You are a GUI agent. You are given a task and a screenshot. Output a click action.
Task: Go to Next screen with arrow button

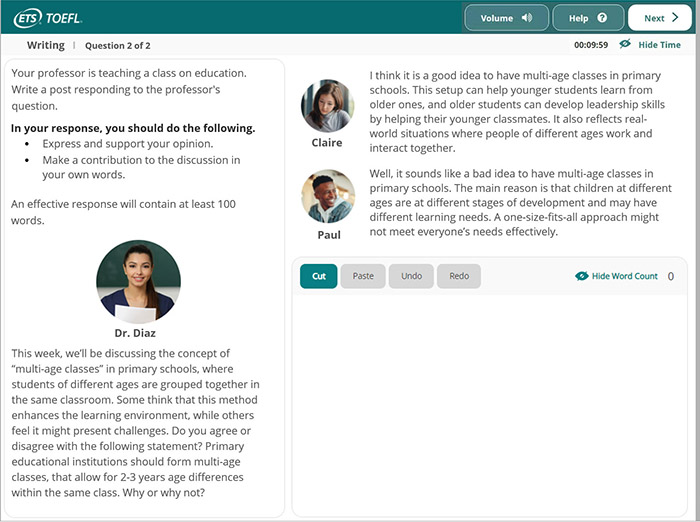pos(660,18)
